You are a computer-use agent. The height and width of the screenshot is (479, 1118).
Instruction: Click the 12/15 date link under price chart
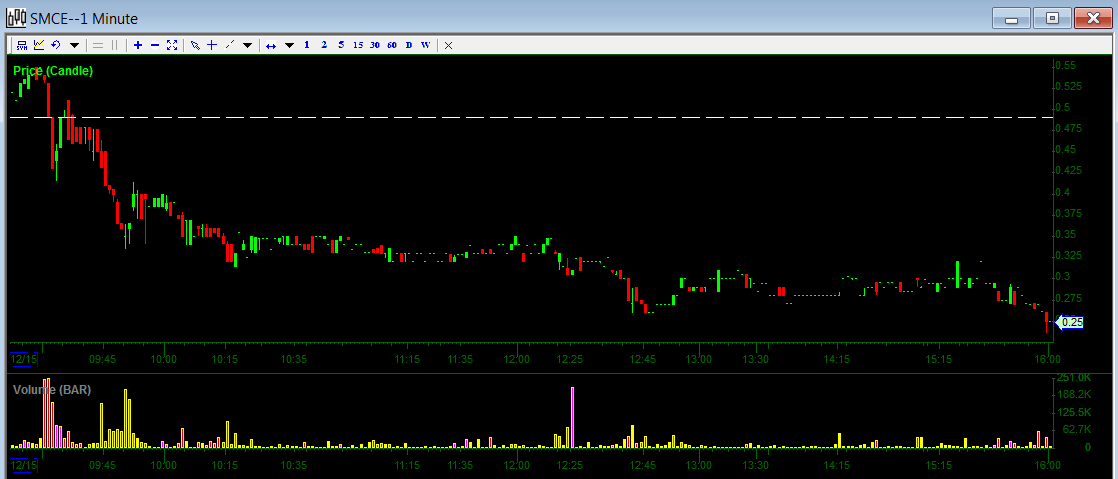pos(22,358)
